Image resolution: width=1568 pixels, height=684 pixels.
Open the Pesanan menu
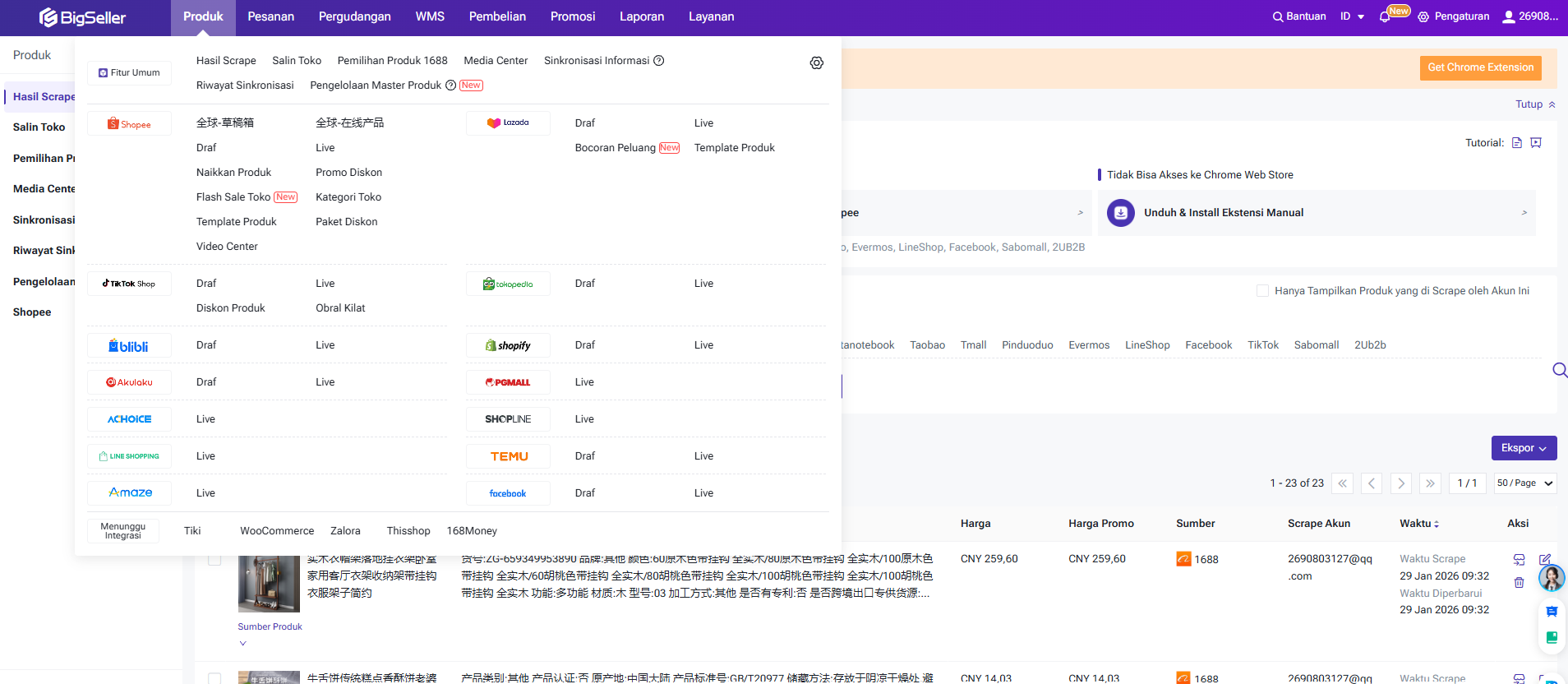tap(270, 16)
